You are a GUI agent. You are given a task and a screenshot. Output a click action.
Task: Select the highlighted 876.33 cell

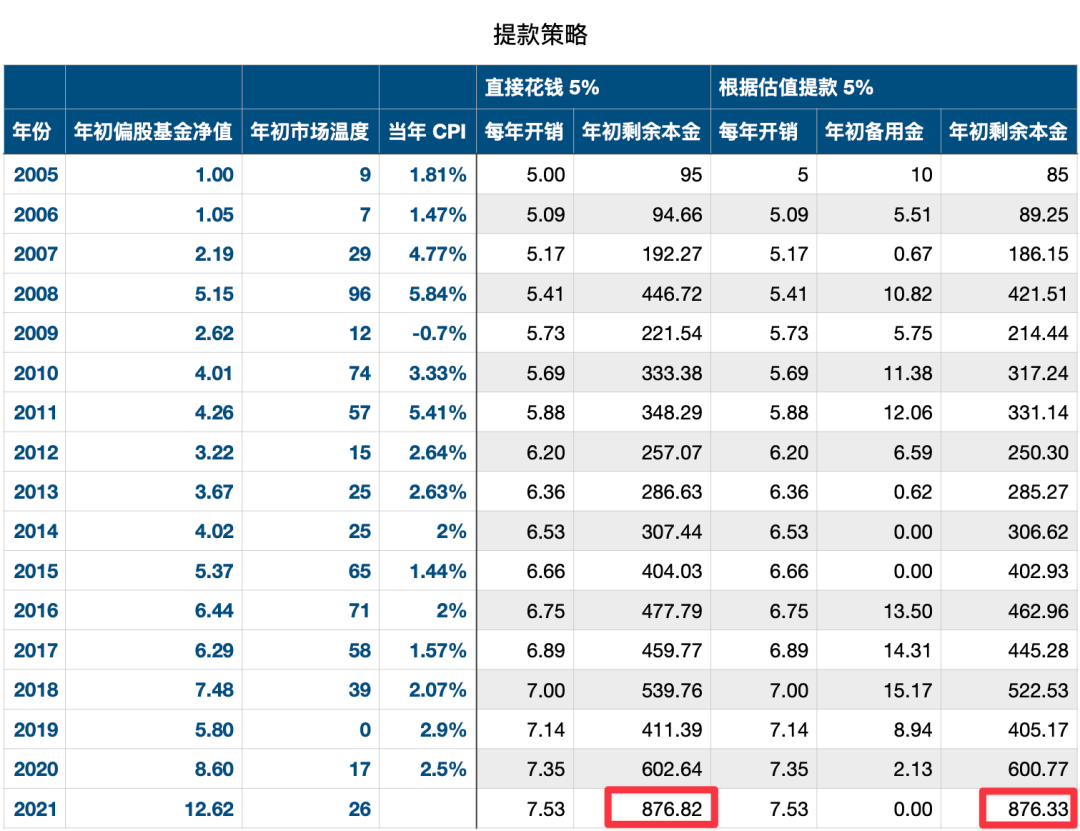tap(1029, 808)
